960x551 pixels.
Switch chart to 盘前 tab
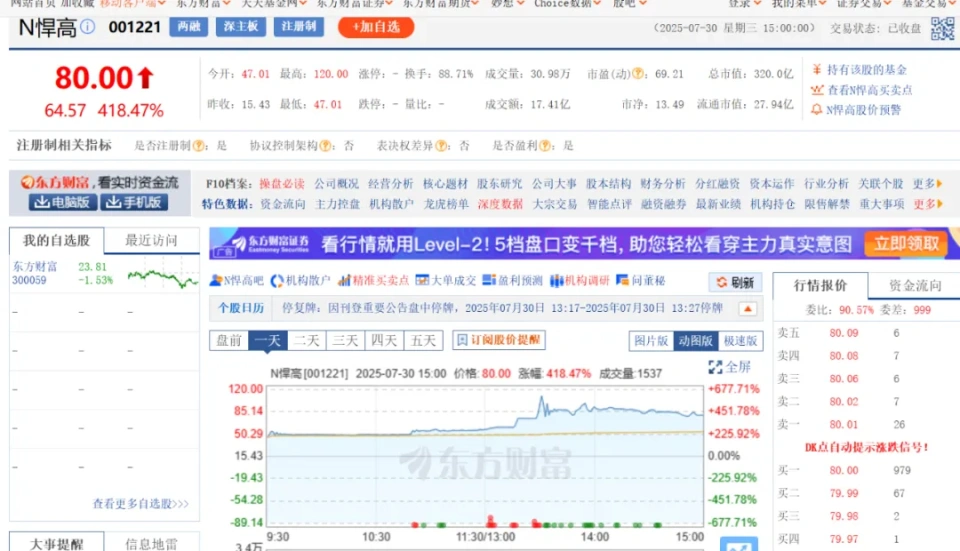(x=229, y=340)
